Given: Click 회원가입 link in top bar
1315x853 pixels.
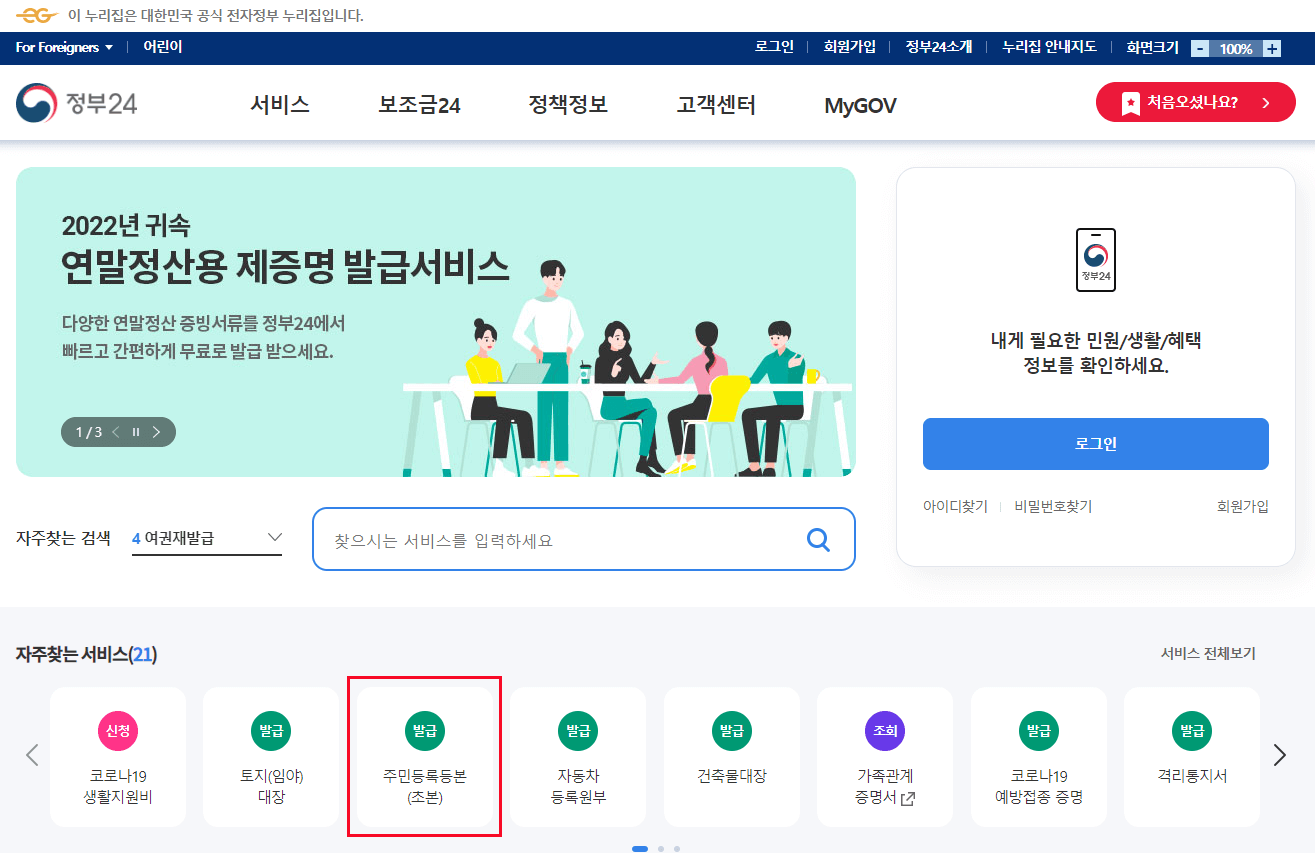Looking at the screenshot, I should coord(850,47).
